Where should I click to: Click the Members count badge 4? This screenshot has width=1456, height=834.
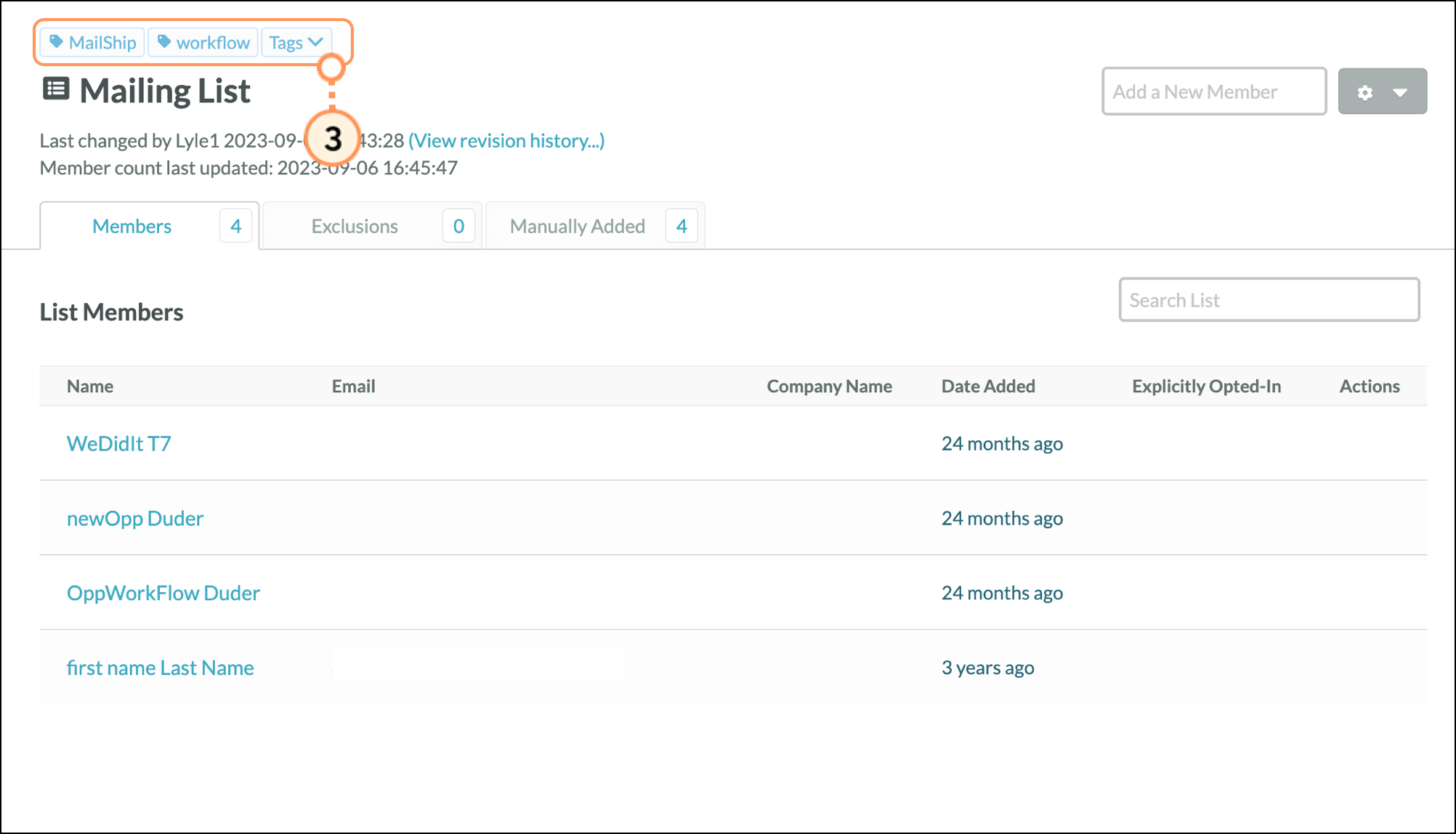click(236, 226)
